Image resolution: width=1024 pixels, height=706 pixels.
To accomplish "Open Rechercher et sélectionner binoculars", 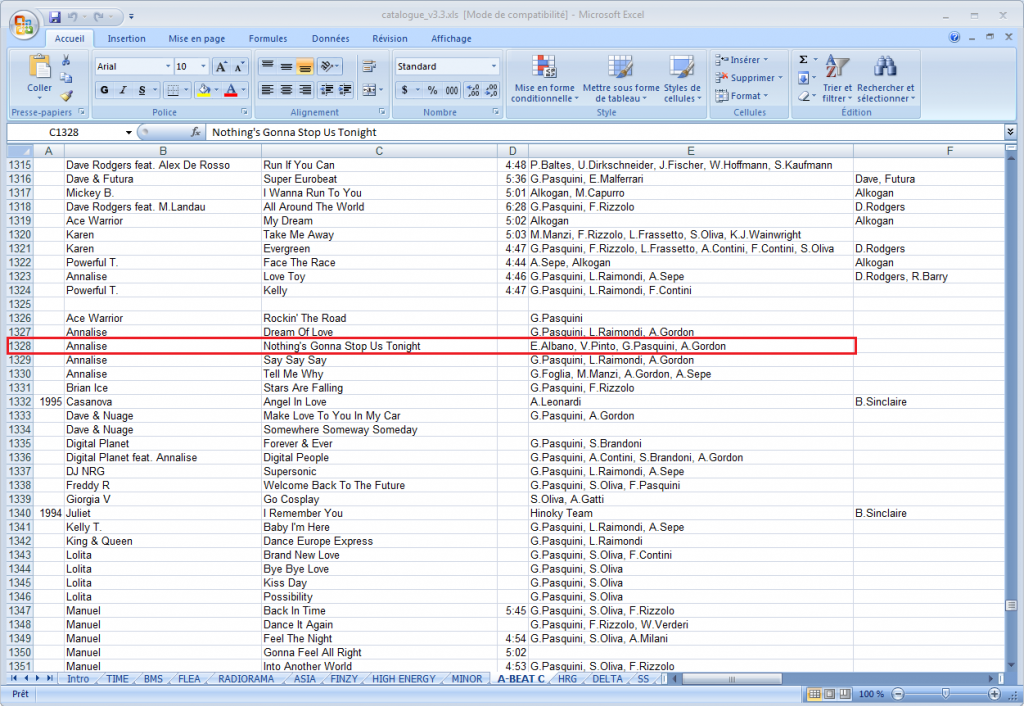I will coord(886,78).
